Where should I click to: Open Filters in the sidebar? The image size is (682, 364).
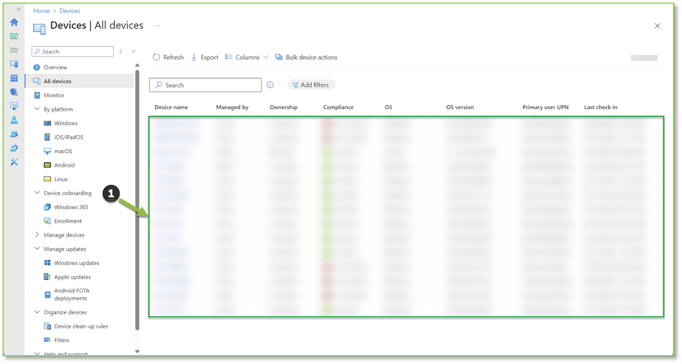coord(61,340)
